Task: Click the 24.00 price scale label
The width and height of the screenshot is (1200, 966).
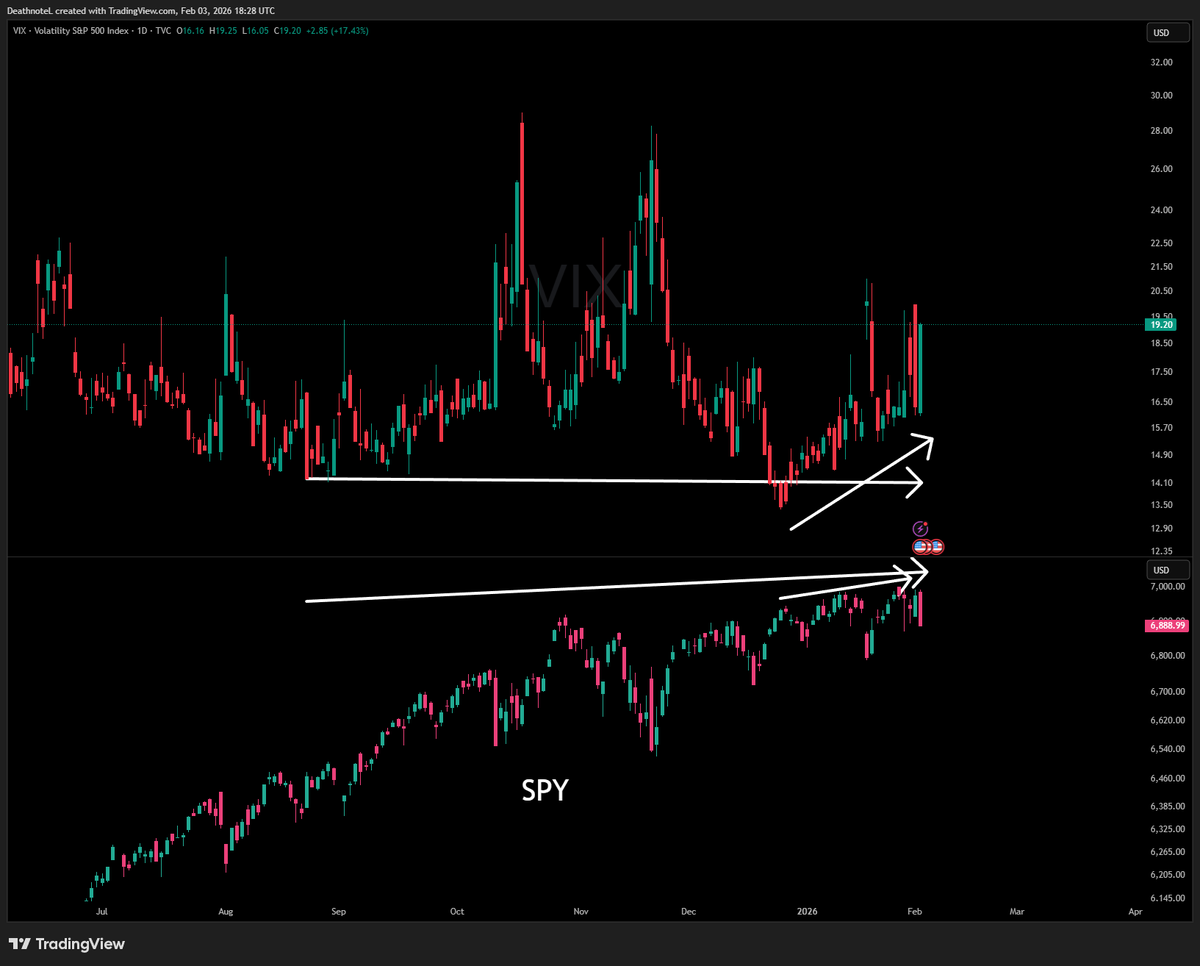Action: point(1161,210)
